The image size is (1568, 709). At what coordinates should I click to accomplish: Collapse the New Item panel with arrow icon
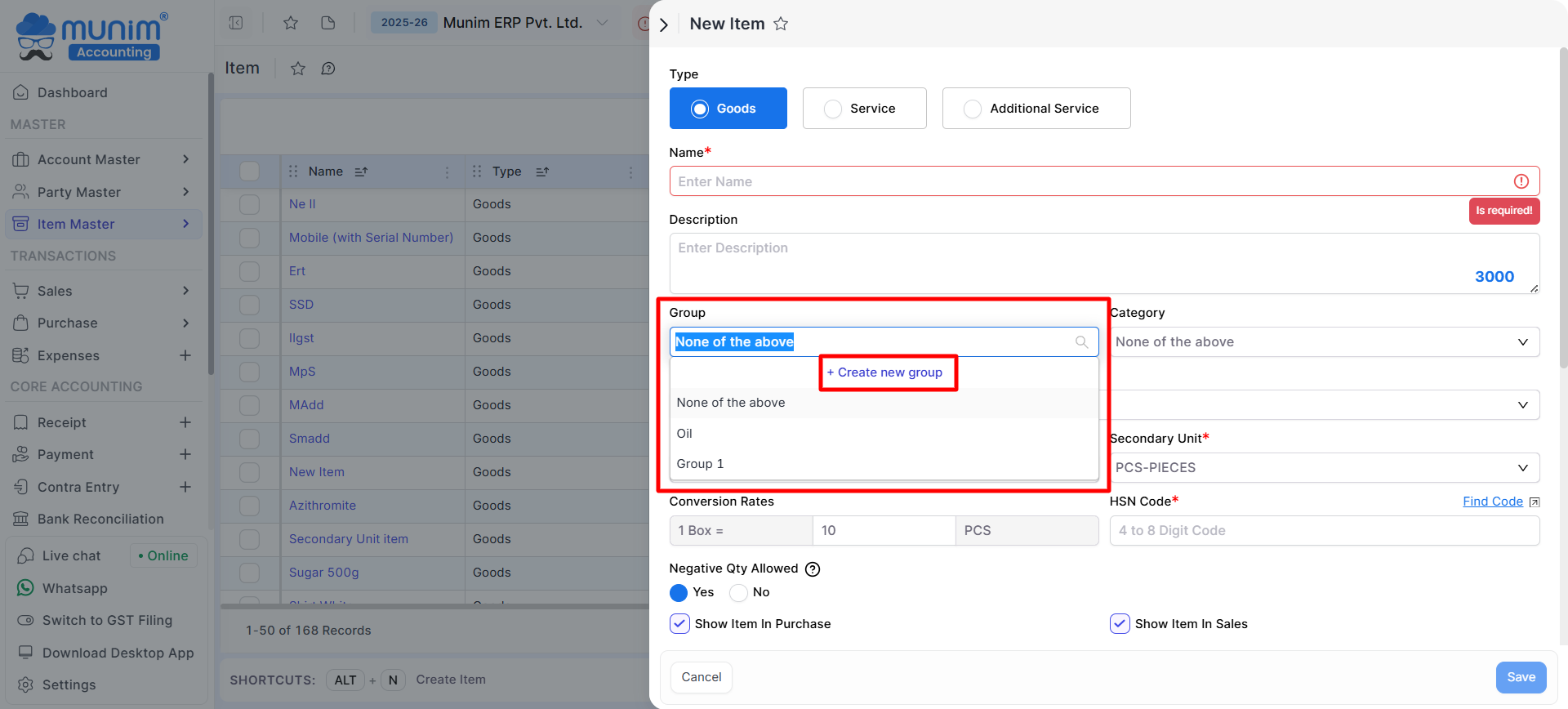point(664,25)
